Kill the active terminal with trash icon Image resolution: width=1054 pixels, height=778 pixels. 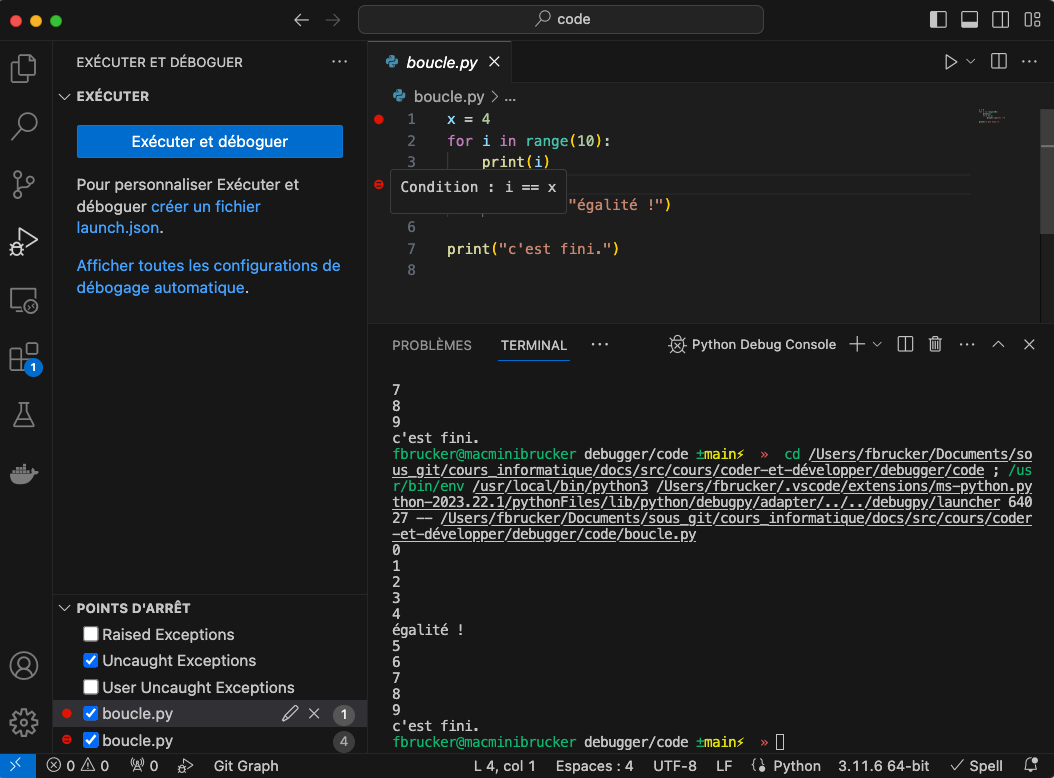[x=934, y=343]
